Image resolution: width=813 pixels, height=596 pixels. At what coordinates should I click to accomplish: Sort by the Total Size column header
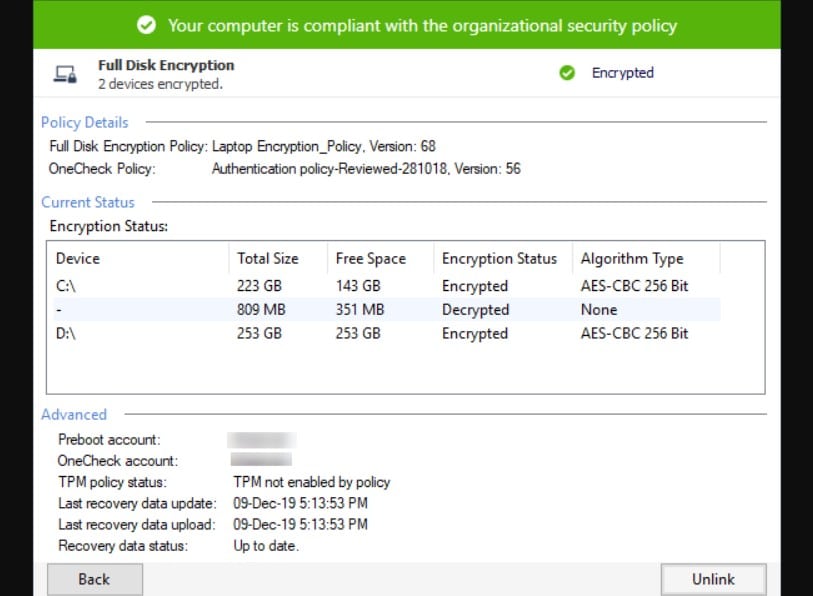(x=278, y=258)
